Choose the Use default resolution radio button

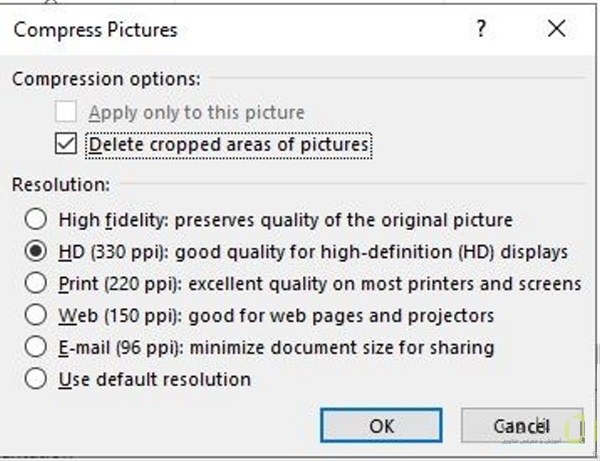(37, 379)
